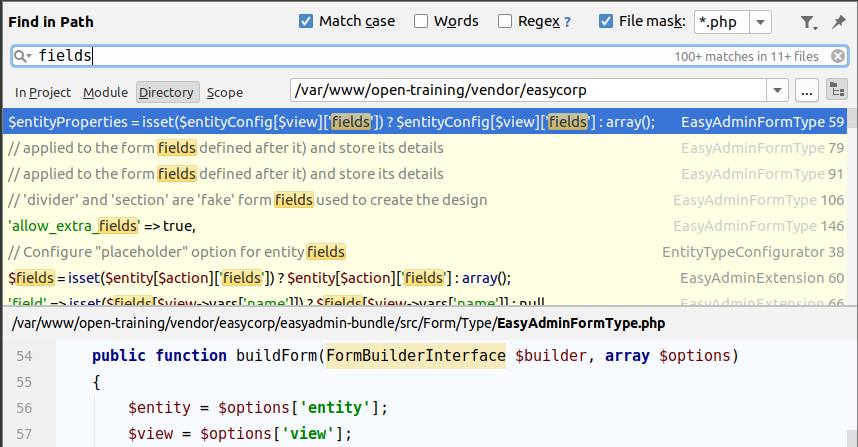The height and width of the screenshot is (447, 858).
Task: Click line number 56 in preview gutter
Action: click(x=24, y=408)
